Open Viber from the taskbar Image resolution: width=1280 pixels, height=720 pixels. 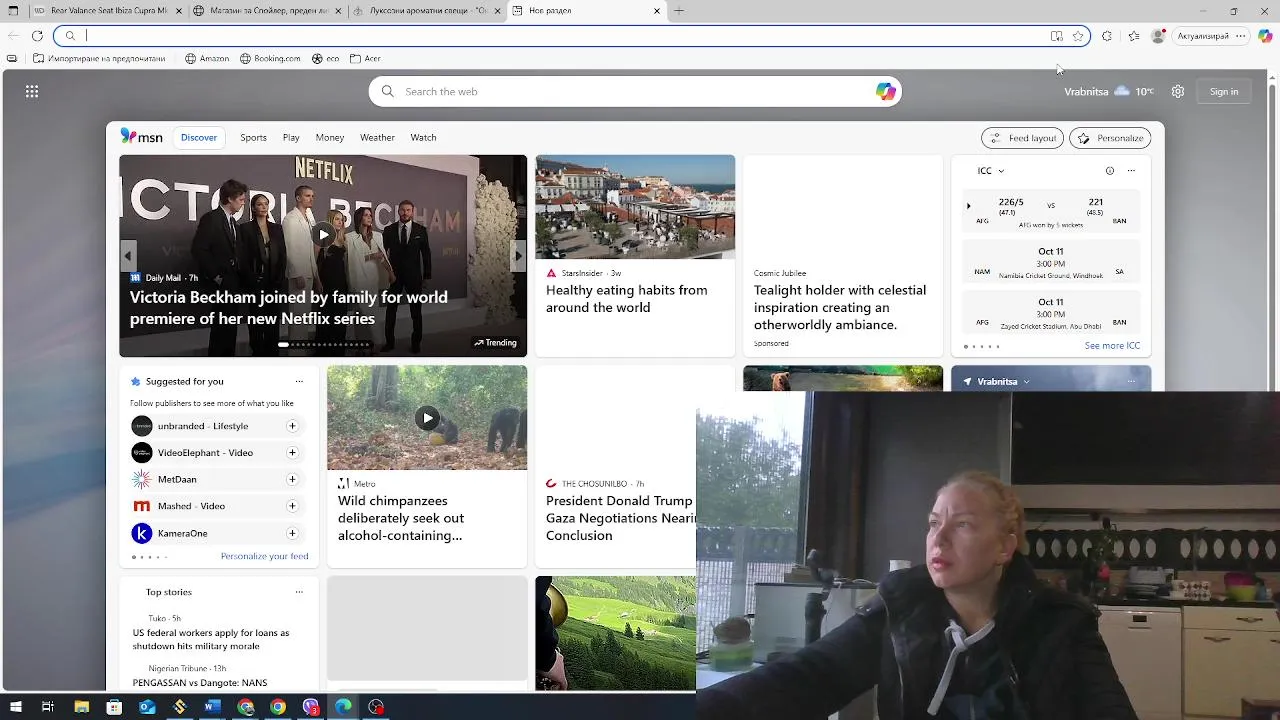[311, 707]
